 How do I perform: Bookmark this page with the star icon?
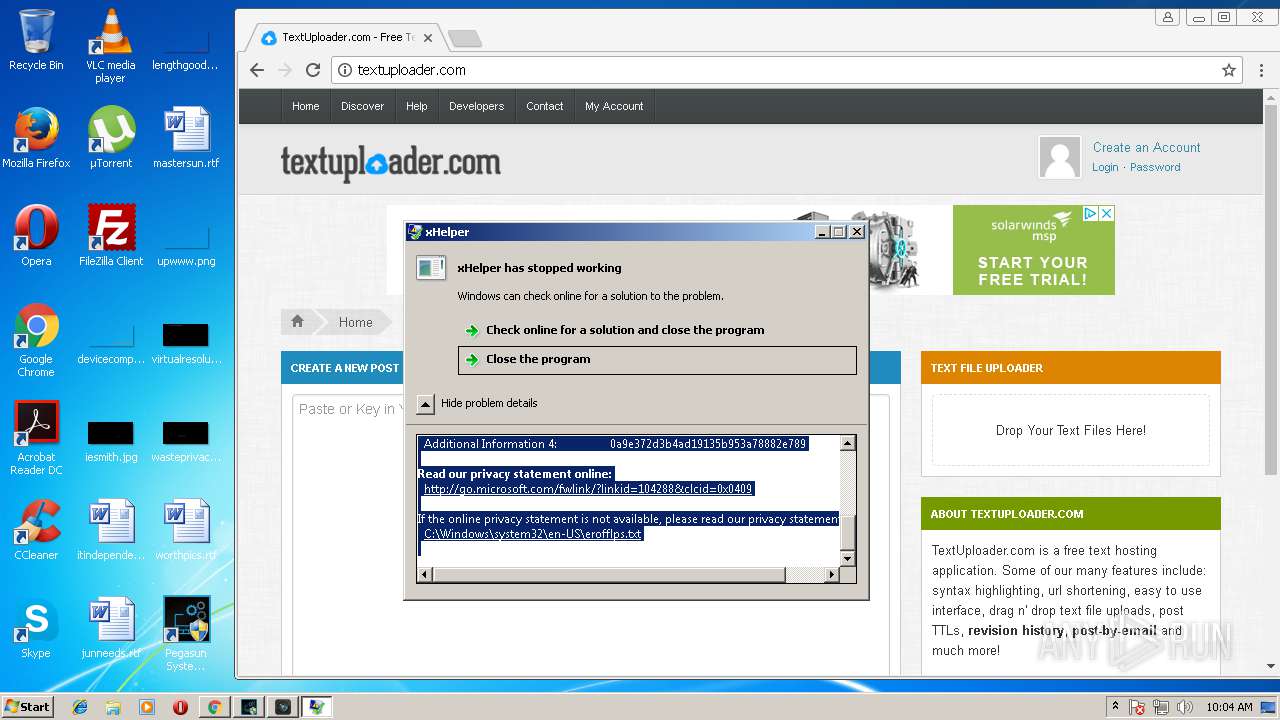click(x=1229, y=70)
